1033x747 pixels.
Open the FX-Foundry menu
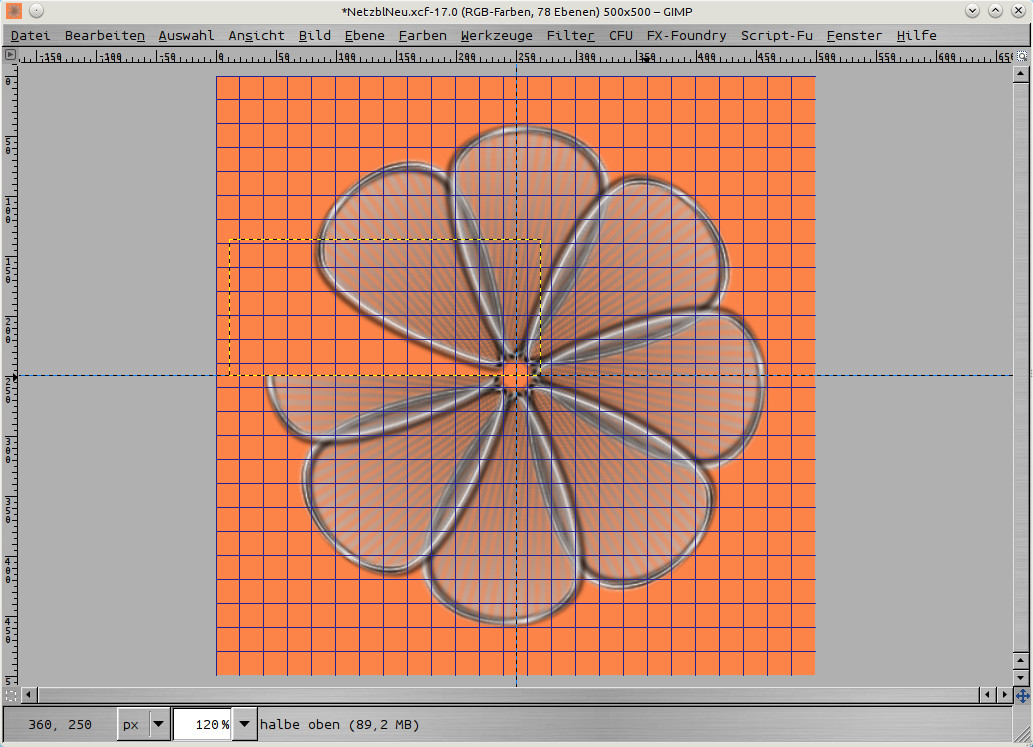(686, 35)
